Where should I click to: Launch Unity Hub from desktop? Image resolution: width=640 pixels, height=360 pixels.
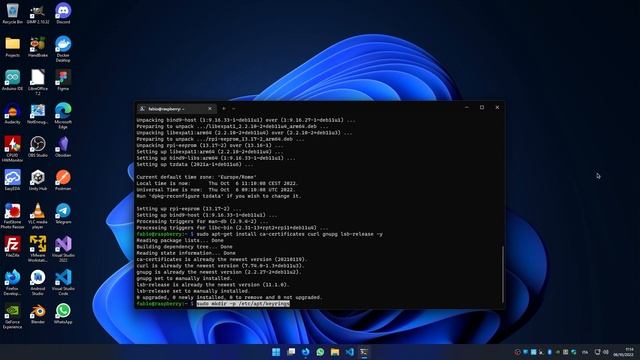point(38,180)
